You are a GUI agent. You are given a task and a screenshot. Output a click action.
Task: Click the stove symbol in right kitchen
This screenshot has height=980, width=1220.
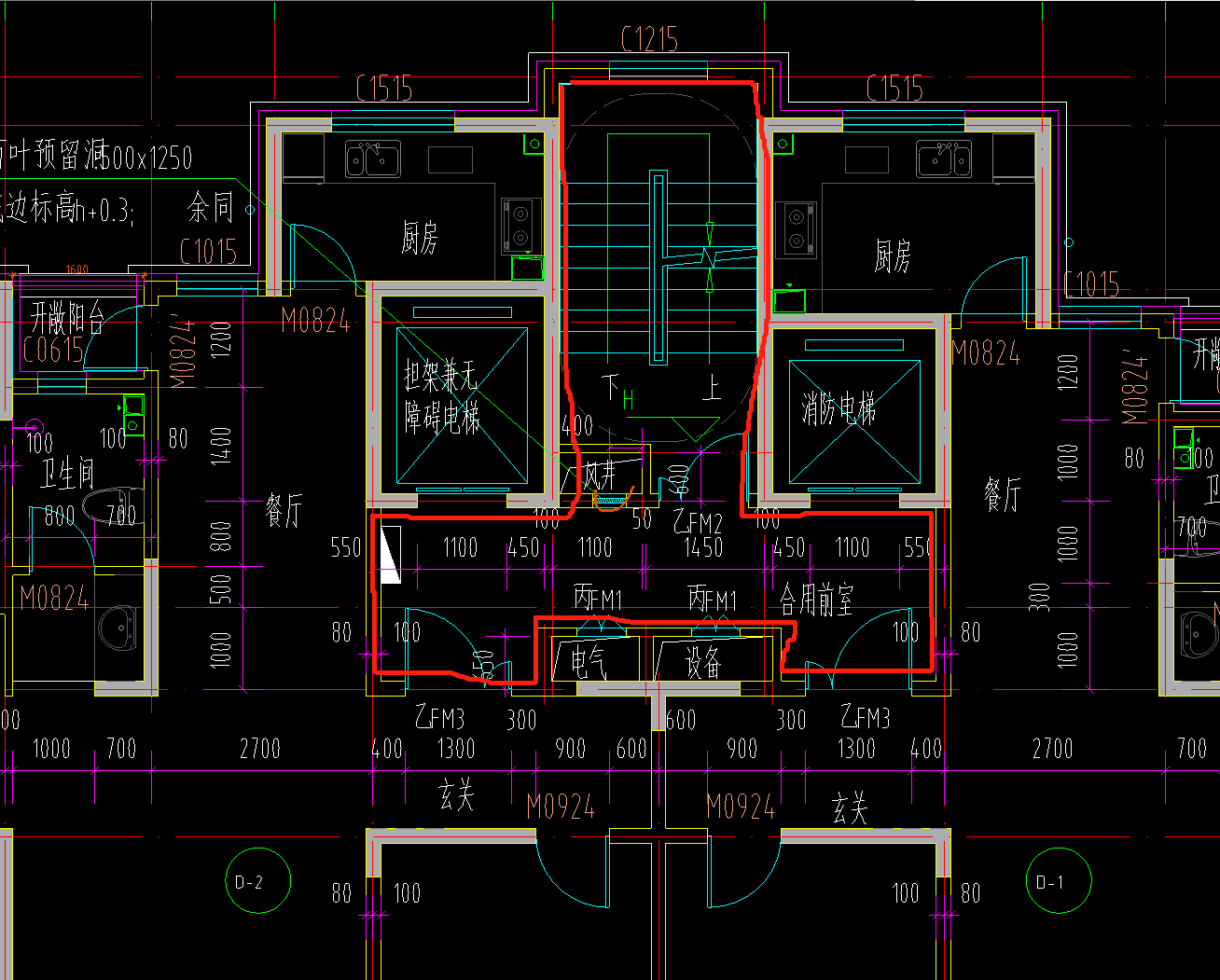(x=796, y=229)
